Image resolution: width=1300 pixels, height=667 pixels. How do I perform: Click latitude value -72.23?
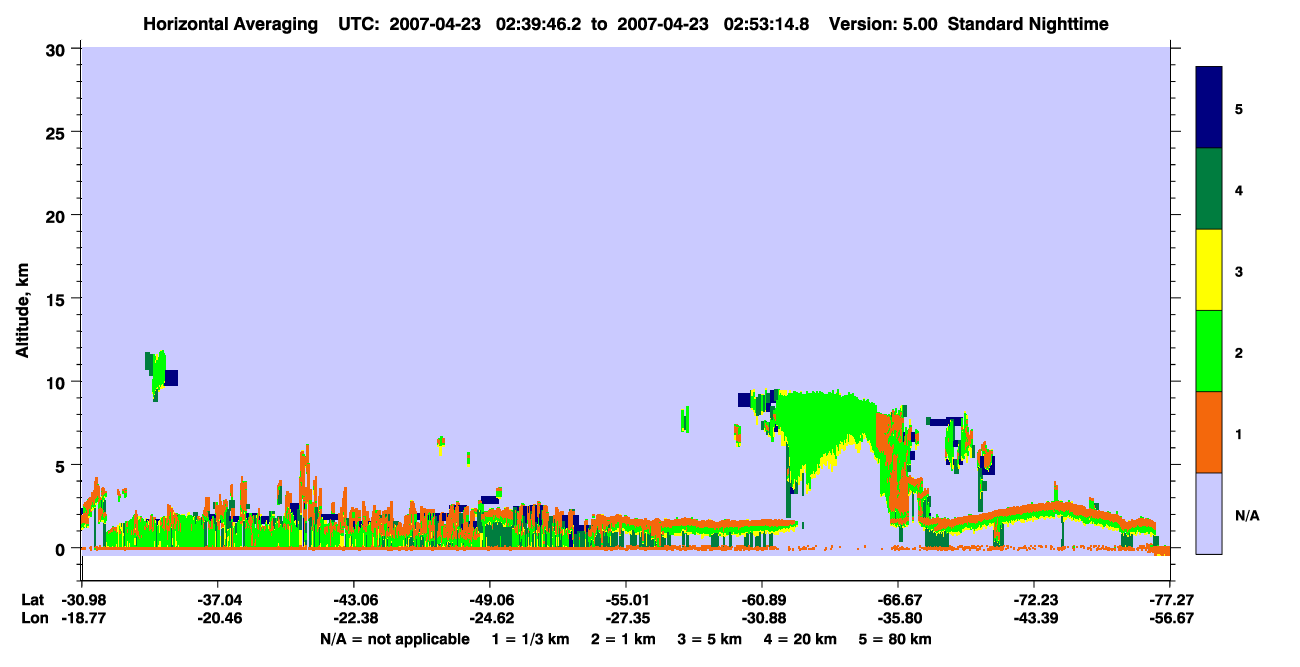pos(1033,600)
